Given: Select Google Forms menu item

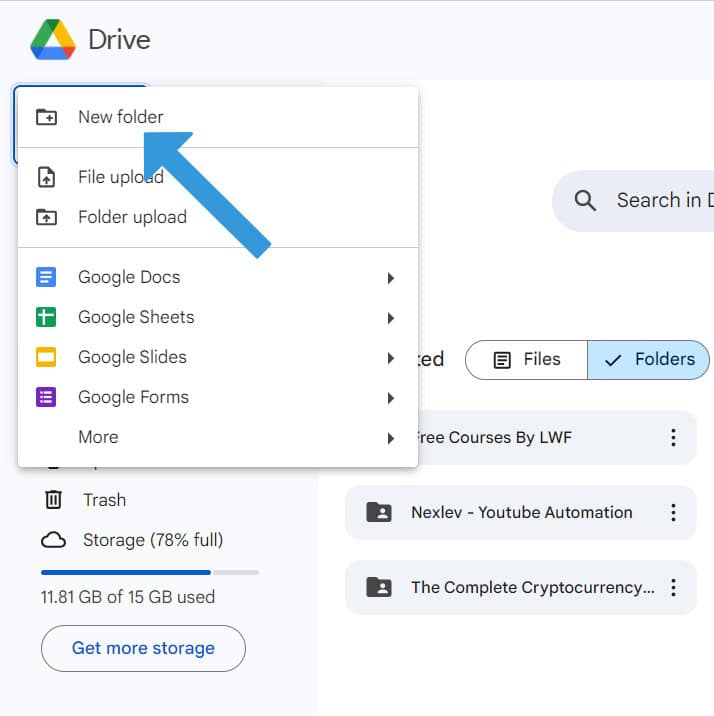Looking at the screenshot, I should [218, 397].
